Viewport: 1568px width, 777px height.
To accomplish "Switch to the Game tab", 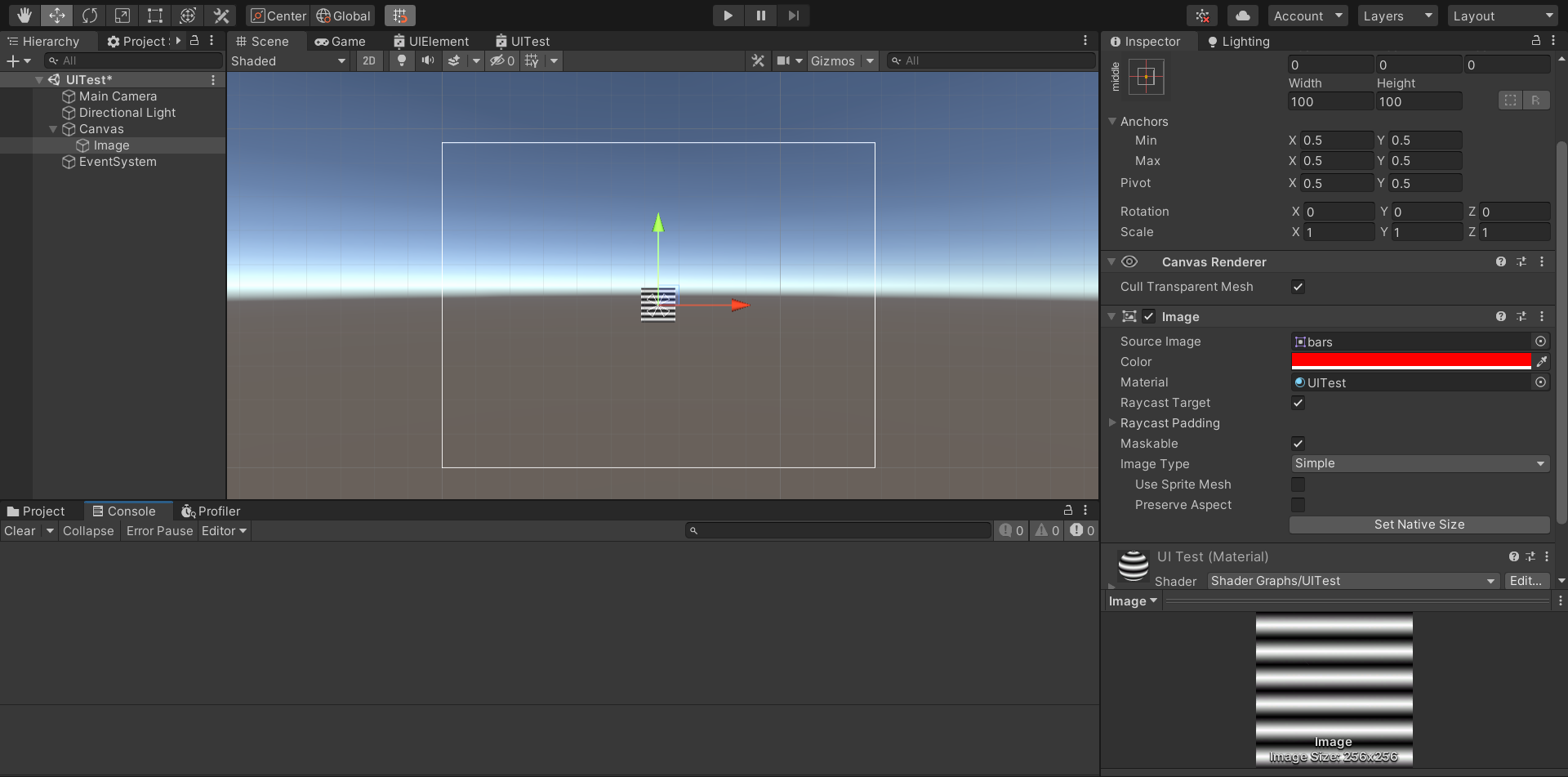I will click(x=341, y=42).
